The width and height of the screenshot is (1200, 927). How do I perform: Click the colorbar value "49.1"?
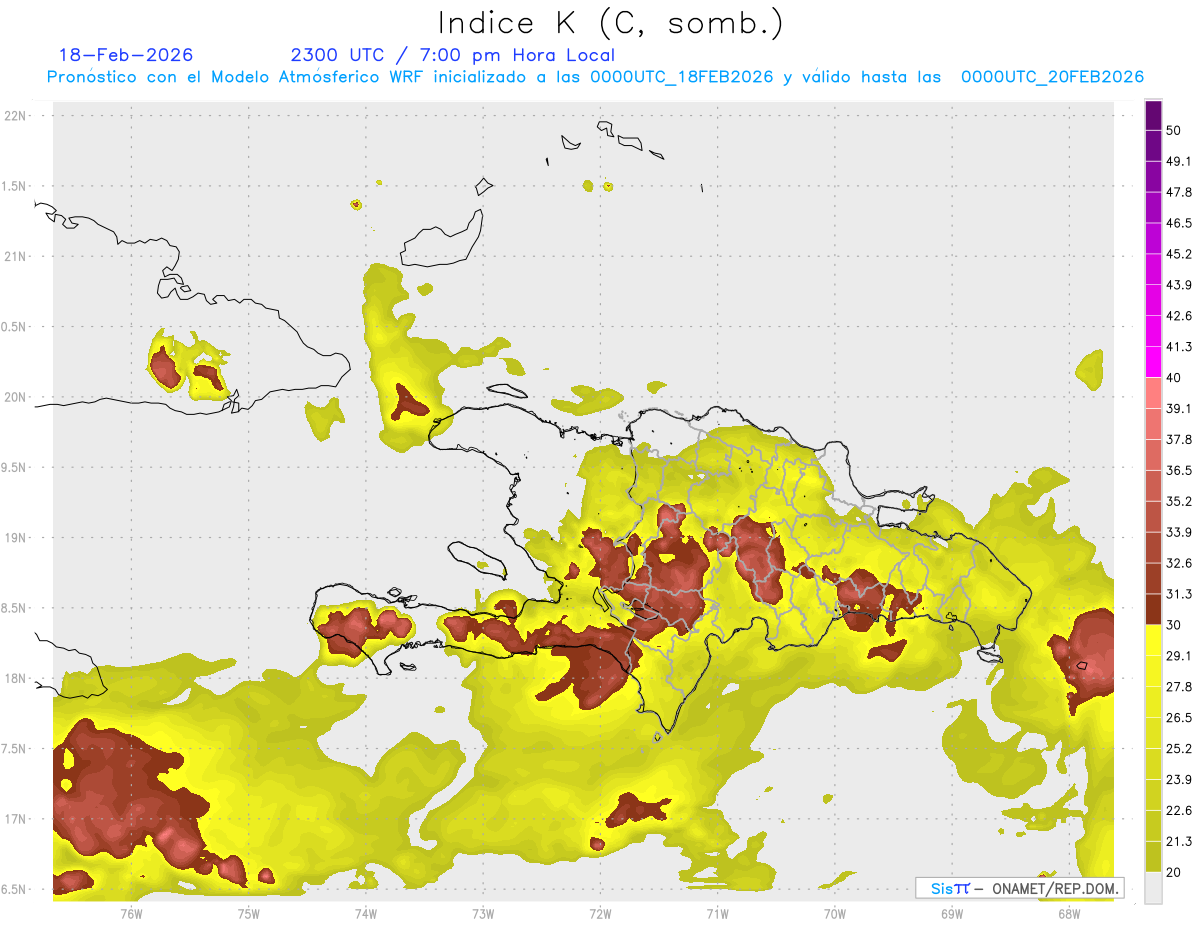pyautogui.click(x=1178, y=161)
